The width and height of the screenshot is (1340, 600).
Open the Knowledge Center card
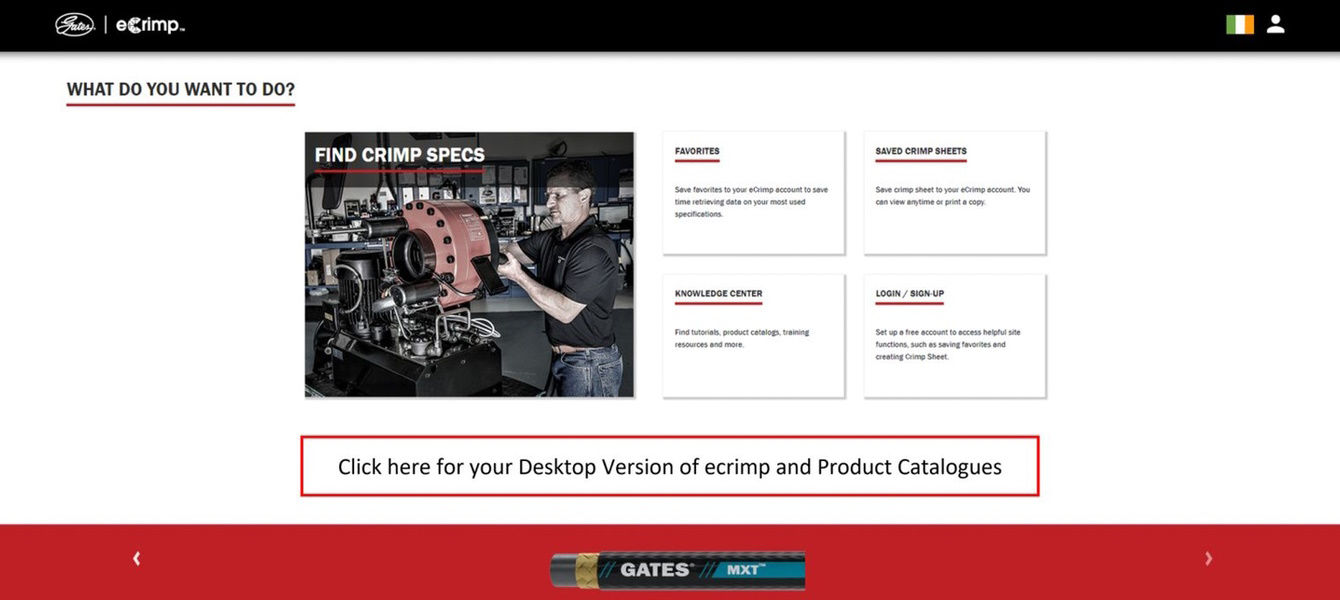pos(753,336)
